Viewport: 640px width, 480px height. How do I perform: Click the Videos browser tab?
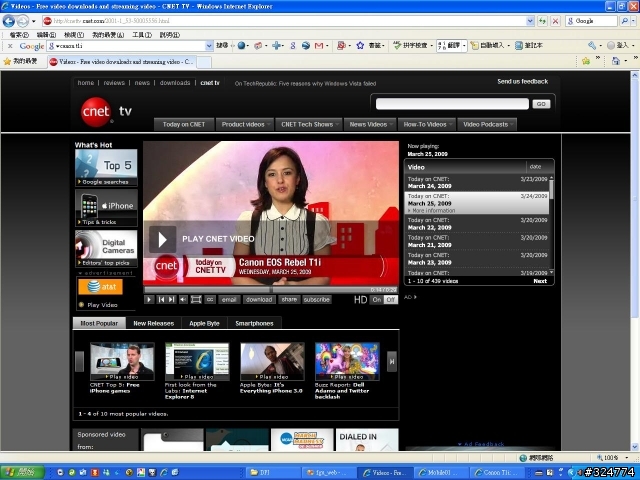coord(122,62)
